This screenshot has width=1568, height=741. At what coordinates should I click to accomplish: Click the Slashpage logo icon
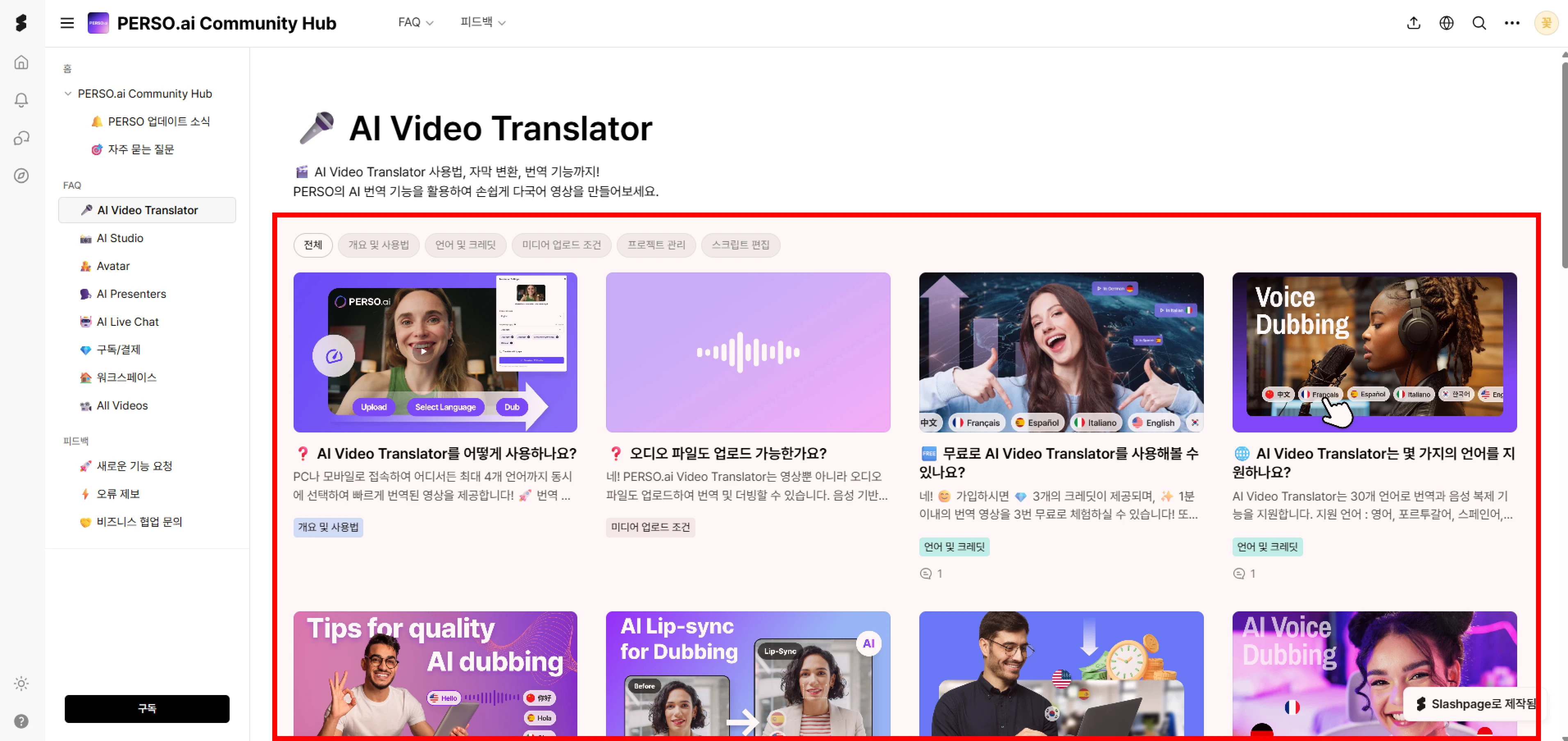click(x=21, y=23)
